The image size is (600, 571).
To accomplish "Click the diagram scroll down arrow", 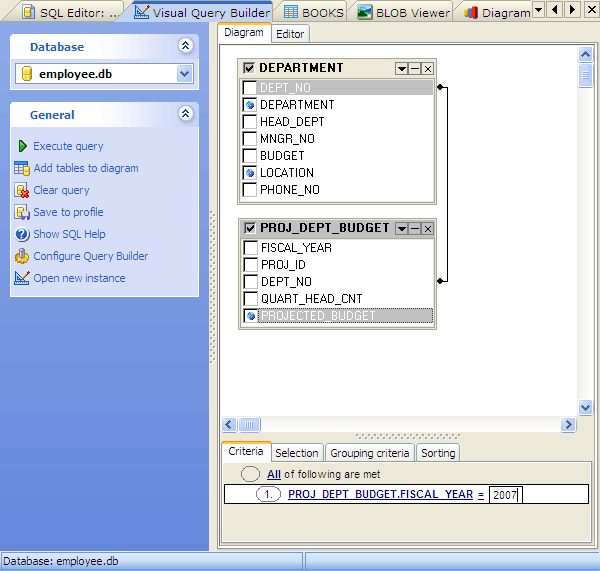I will click(585, 407).
